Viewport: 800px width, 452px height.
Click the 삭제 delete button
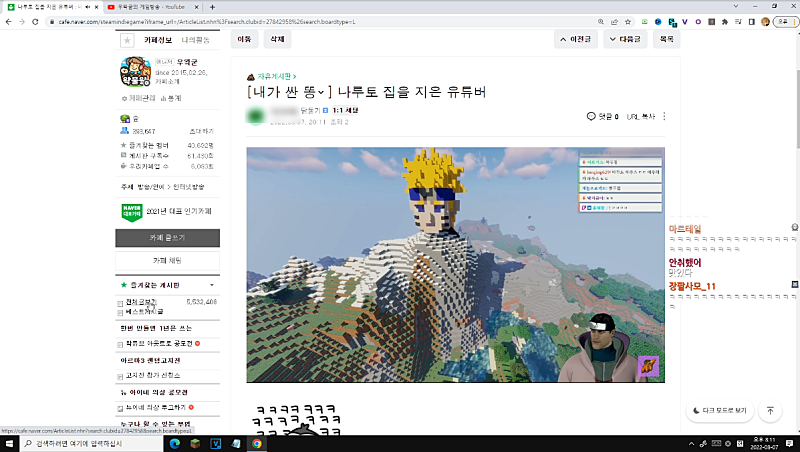pyautogui.click(x=277, y=40)
